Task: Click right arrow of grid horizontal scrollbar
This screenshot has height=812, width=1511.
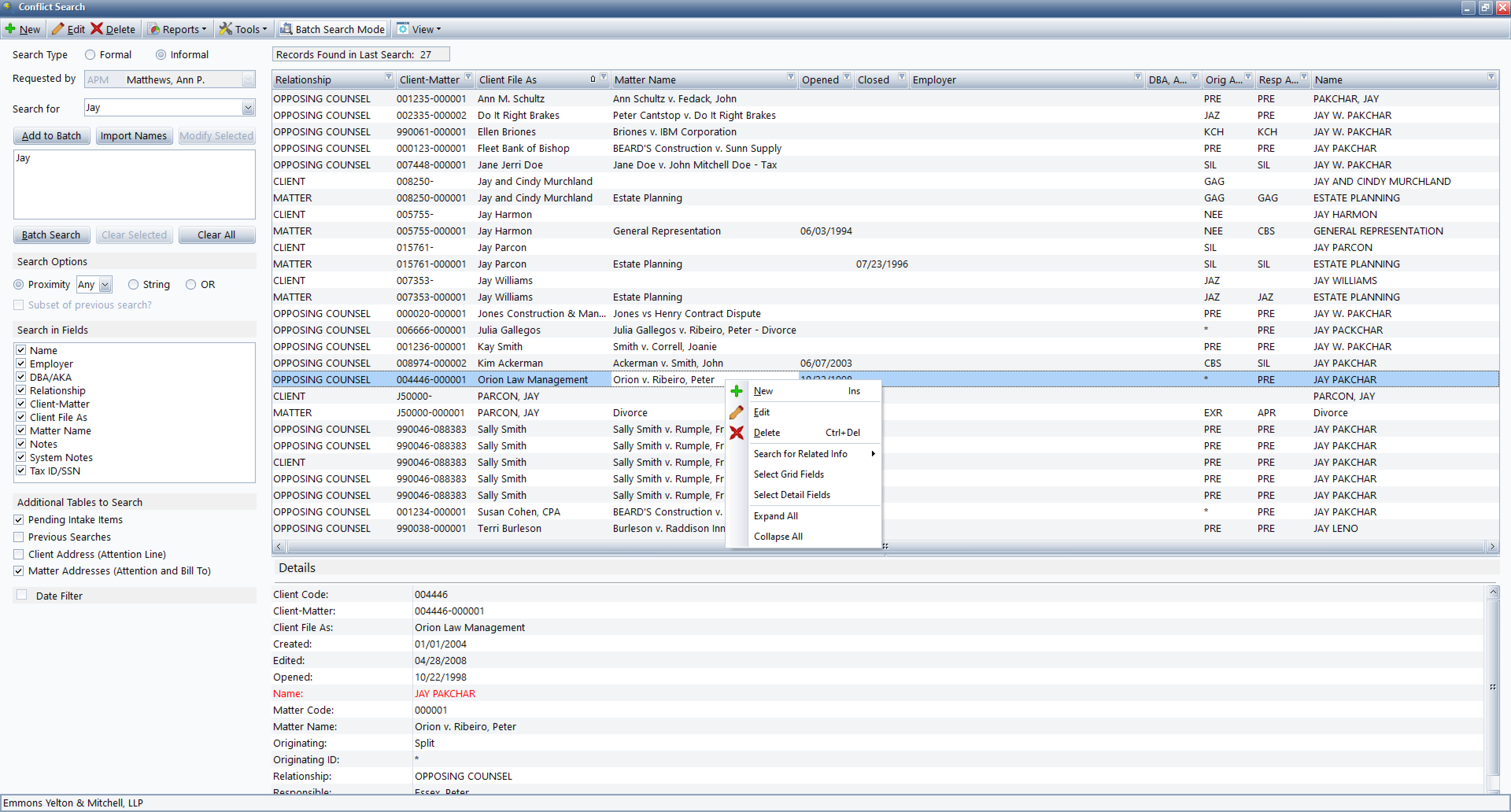Action: [x=1492, y=546]
